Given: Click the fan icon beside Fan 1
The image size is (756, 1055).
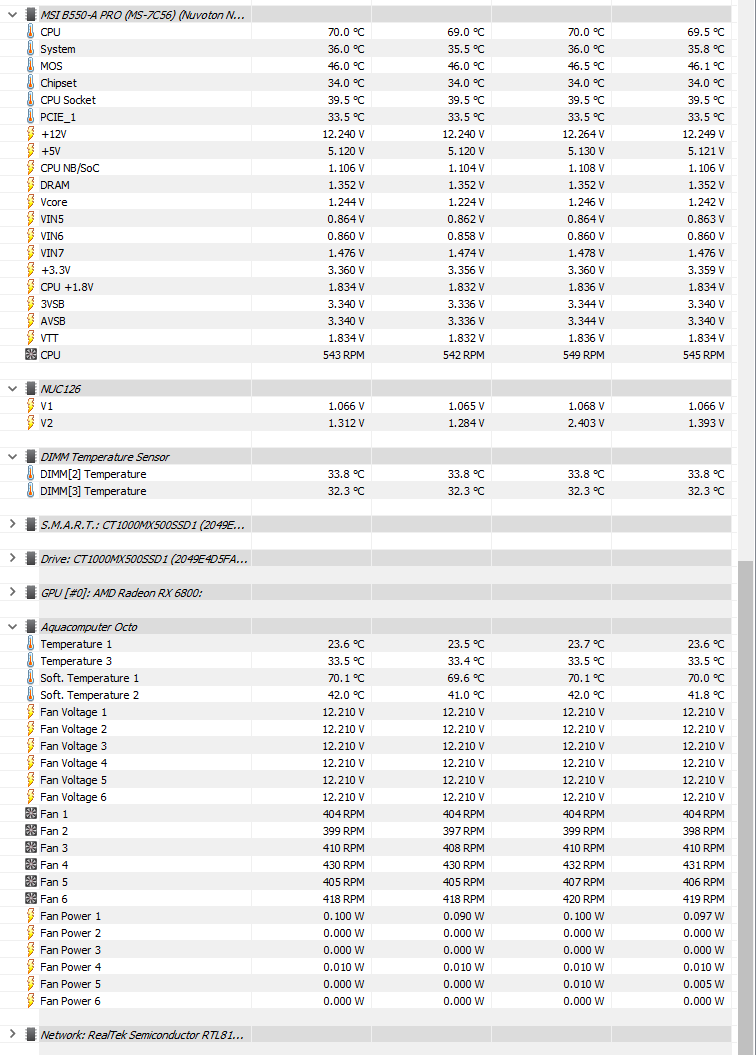Looking at the screenshot, I should coord(30,813).
